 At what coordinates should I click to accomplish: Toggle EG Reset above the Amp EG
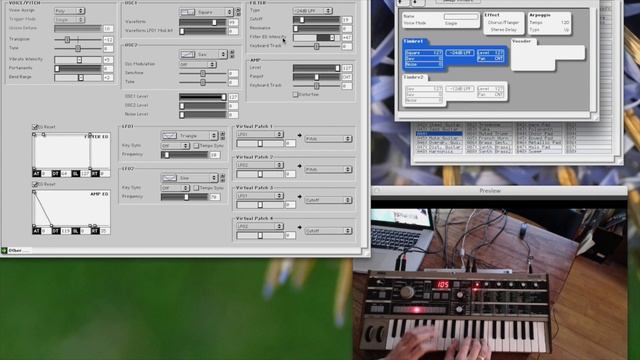coord(35,184)
